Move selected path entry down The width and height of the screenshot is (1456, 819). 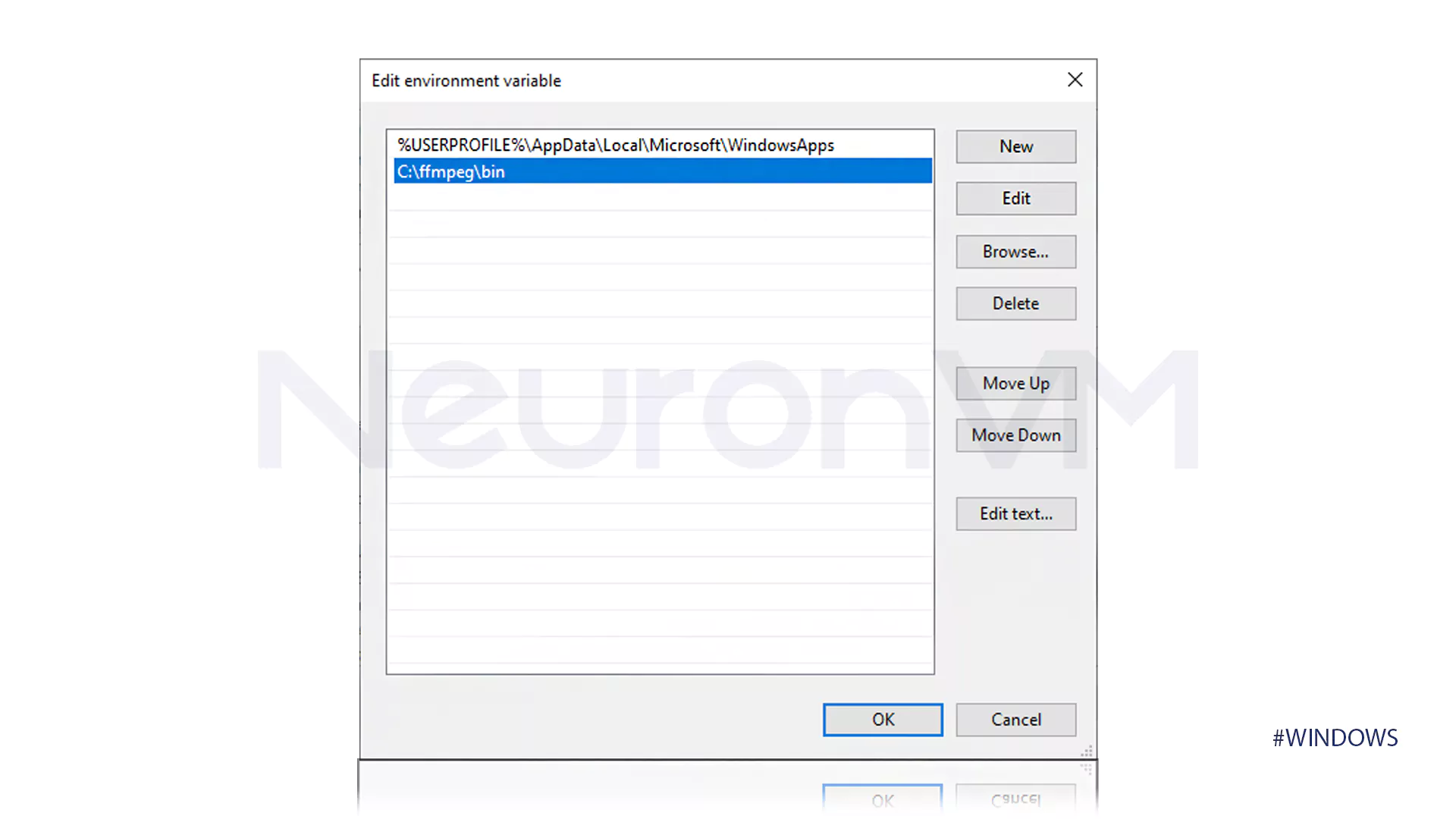[x=1016, y=435]
